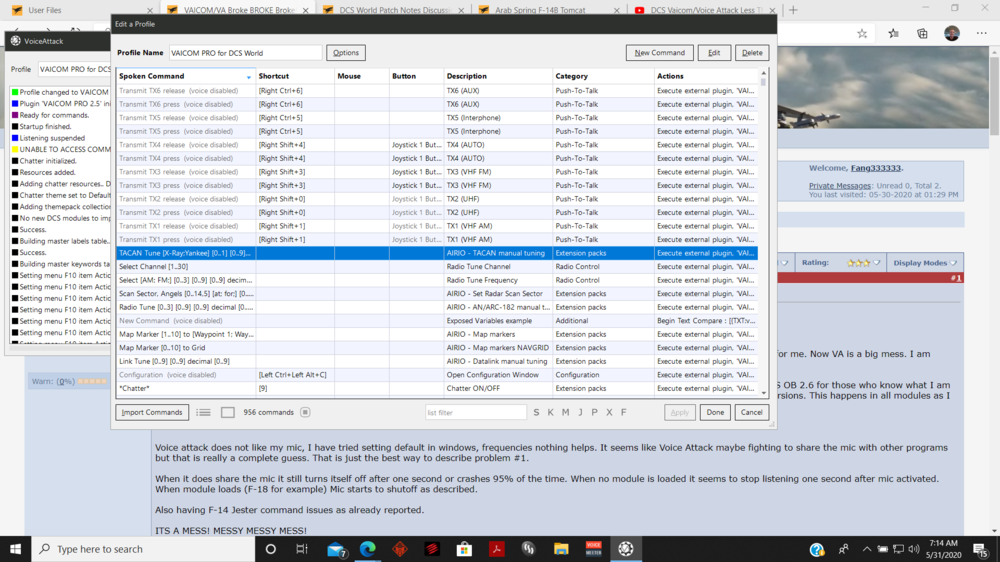The height and width of the screenshot is (562, 1000).
Task: Toggle the M filter letter
Action: tap(566, 413)
